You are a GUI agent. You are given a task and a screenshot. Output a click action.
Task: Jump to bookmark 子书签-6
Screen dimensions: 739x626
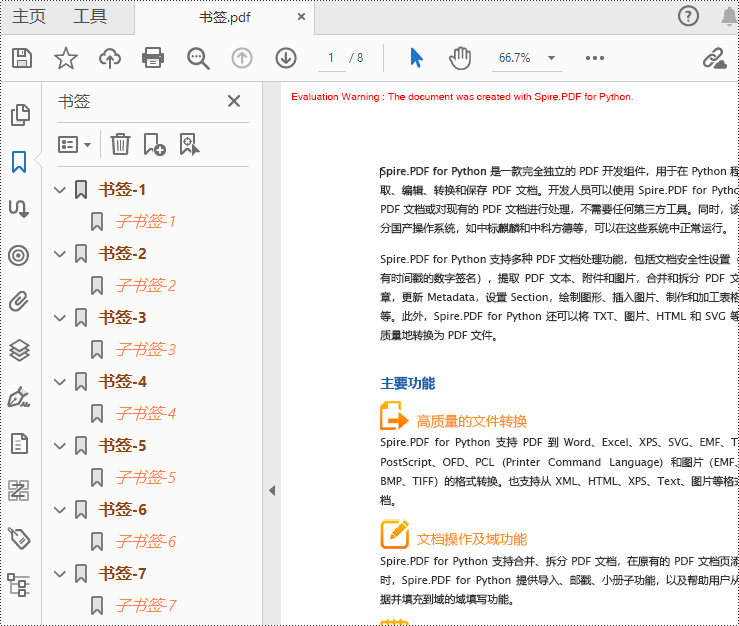146,542
